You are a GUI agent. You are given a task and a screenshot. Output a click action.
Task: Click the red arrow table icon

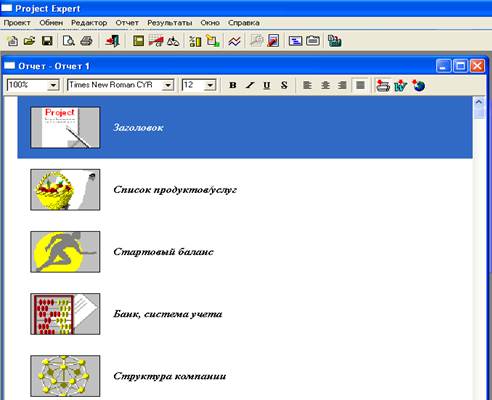(156, 41)
